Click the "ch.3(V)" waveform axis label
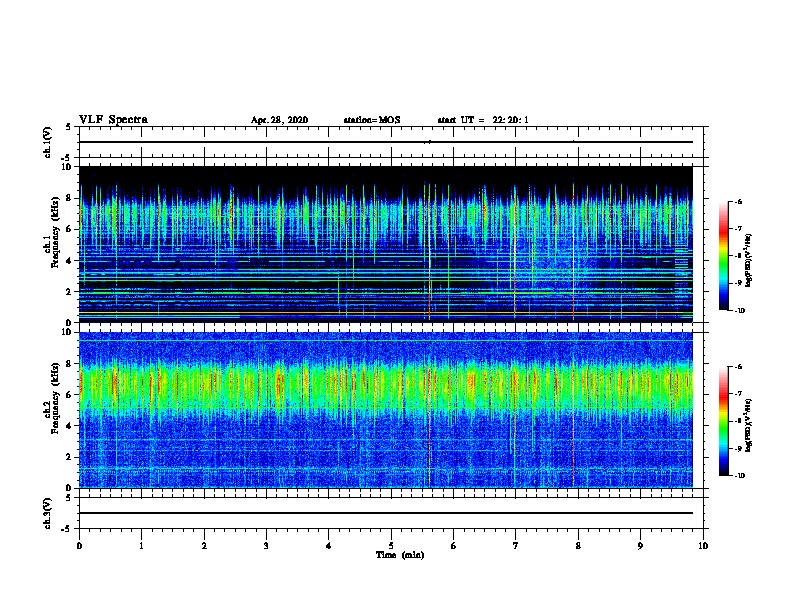The width and height of the screenshot is (792, 612). point(47,513)
